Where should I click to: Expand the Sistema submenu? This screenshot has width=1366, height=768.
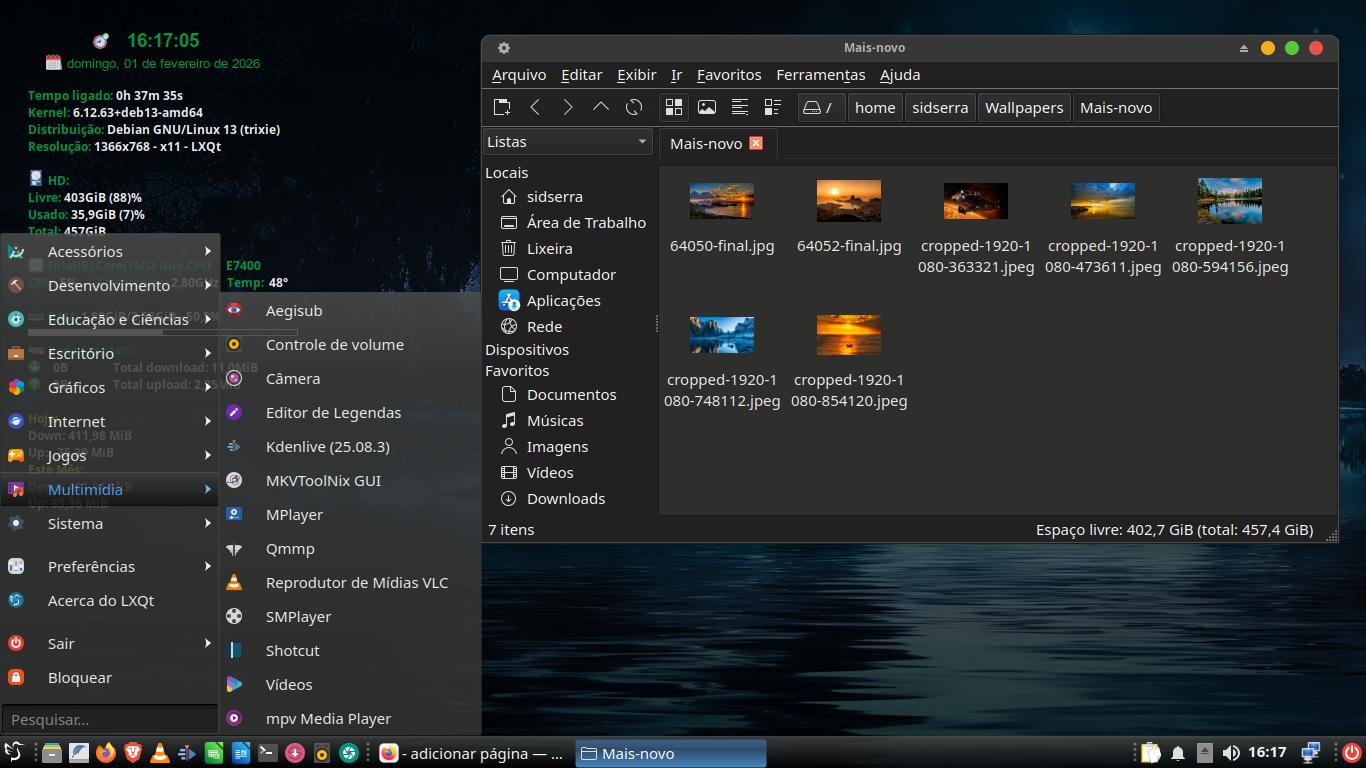coord(110,523)
